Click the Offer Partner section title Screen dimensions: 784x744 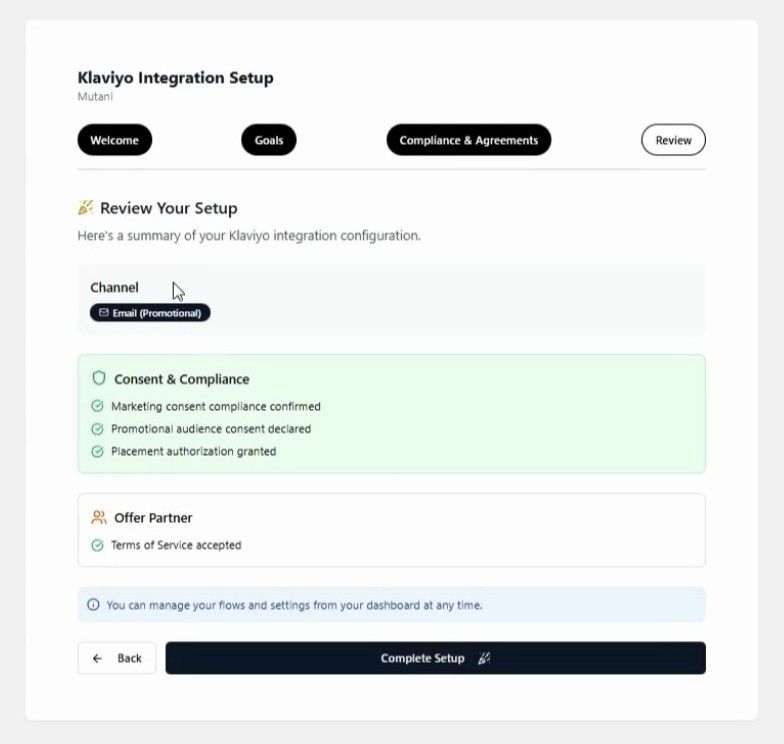pos(153,518)
